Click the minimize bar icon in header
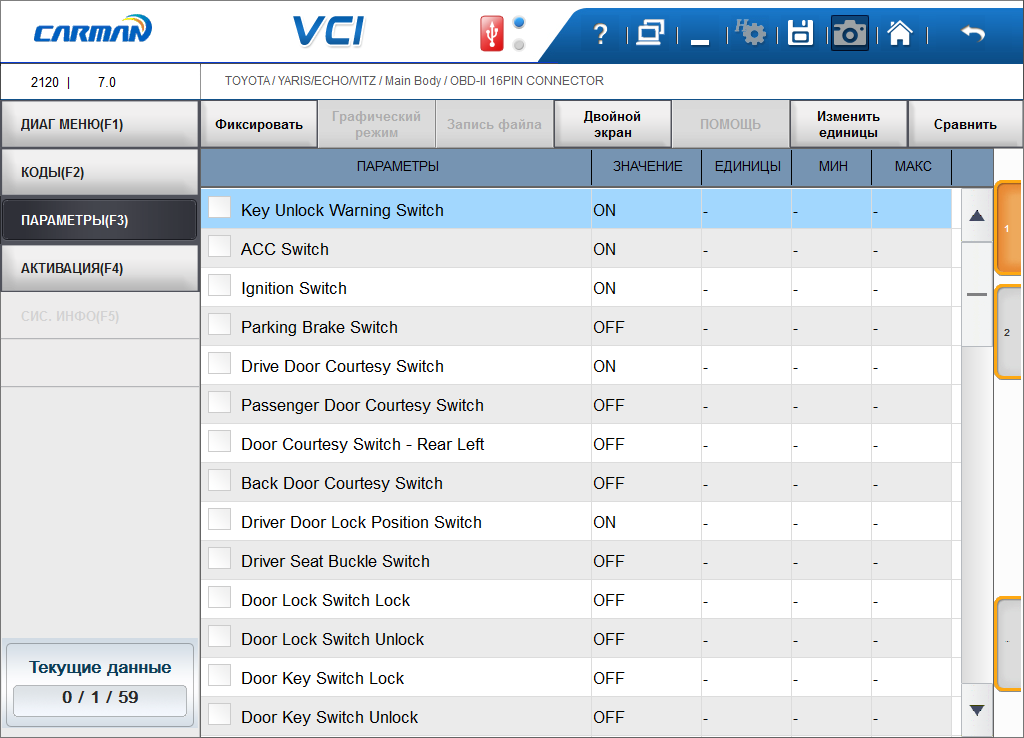 [699, 42]
